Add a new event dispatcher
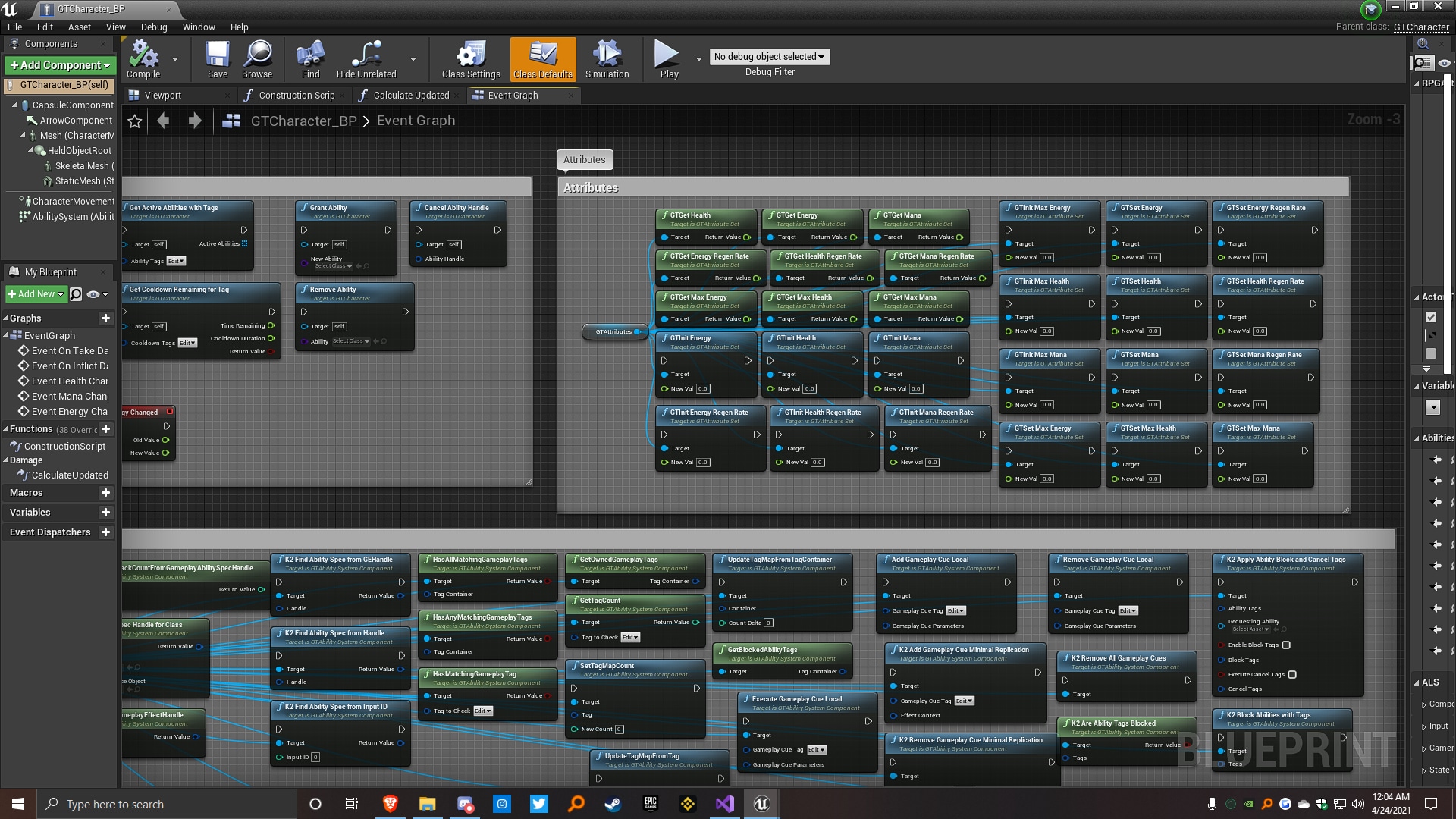Image resolution: width=1456 pixels, height=819 pixels. [106, 532]
